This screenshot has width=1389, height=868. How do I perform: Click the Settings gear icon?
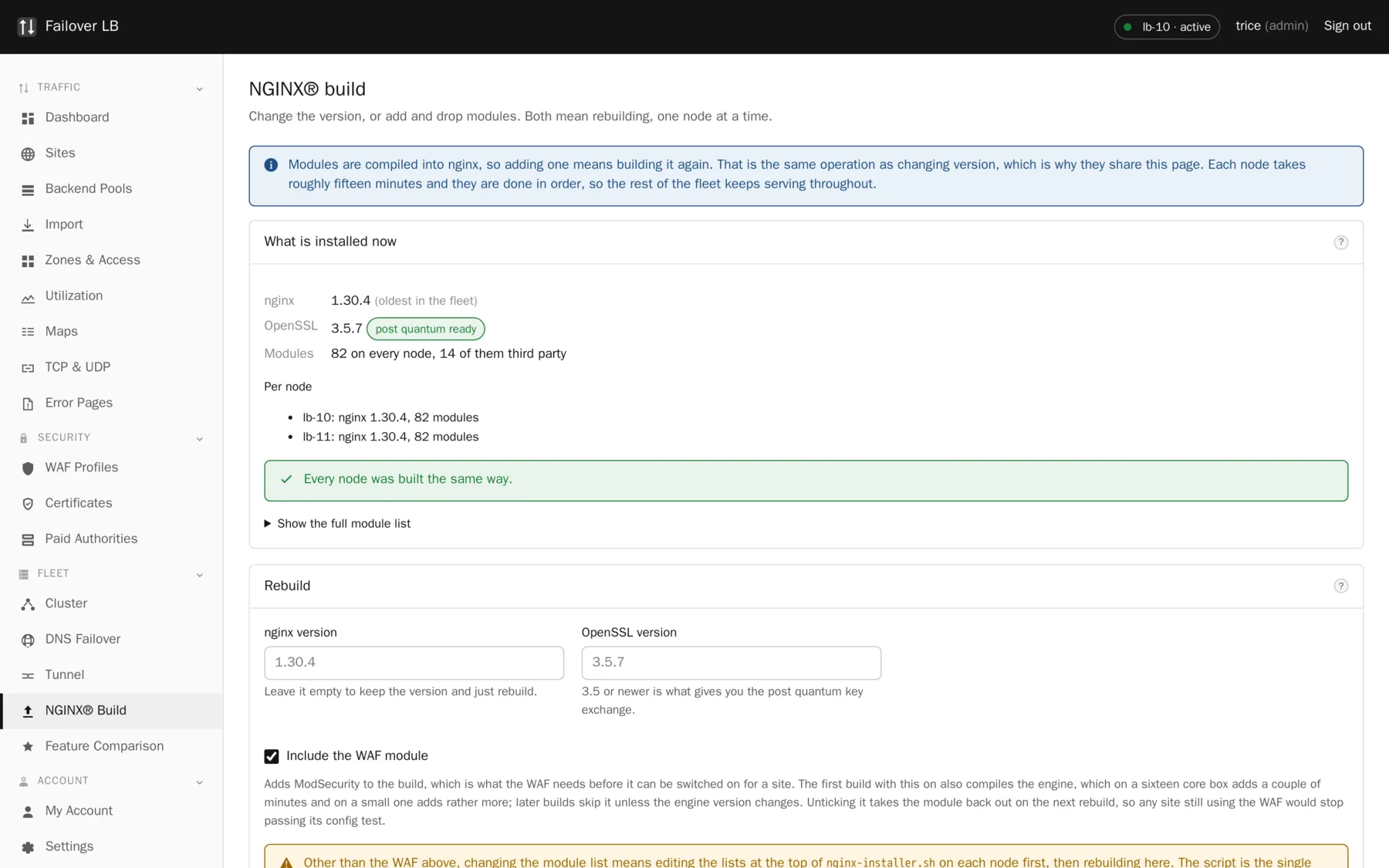28,847
